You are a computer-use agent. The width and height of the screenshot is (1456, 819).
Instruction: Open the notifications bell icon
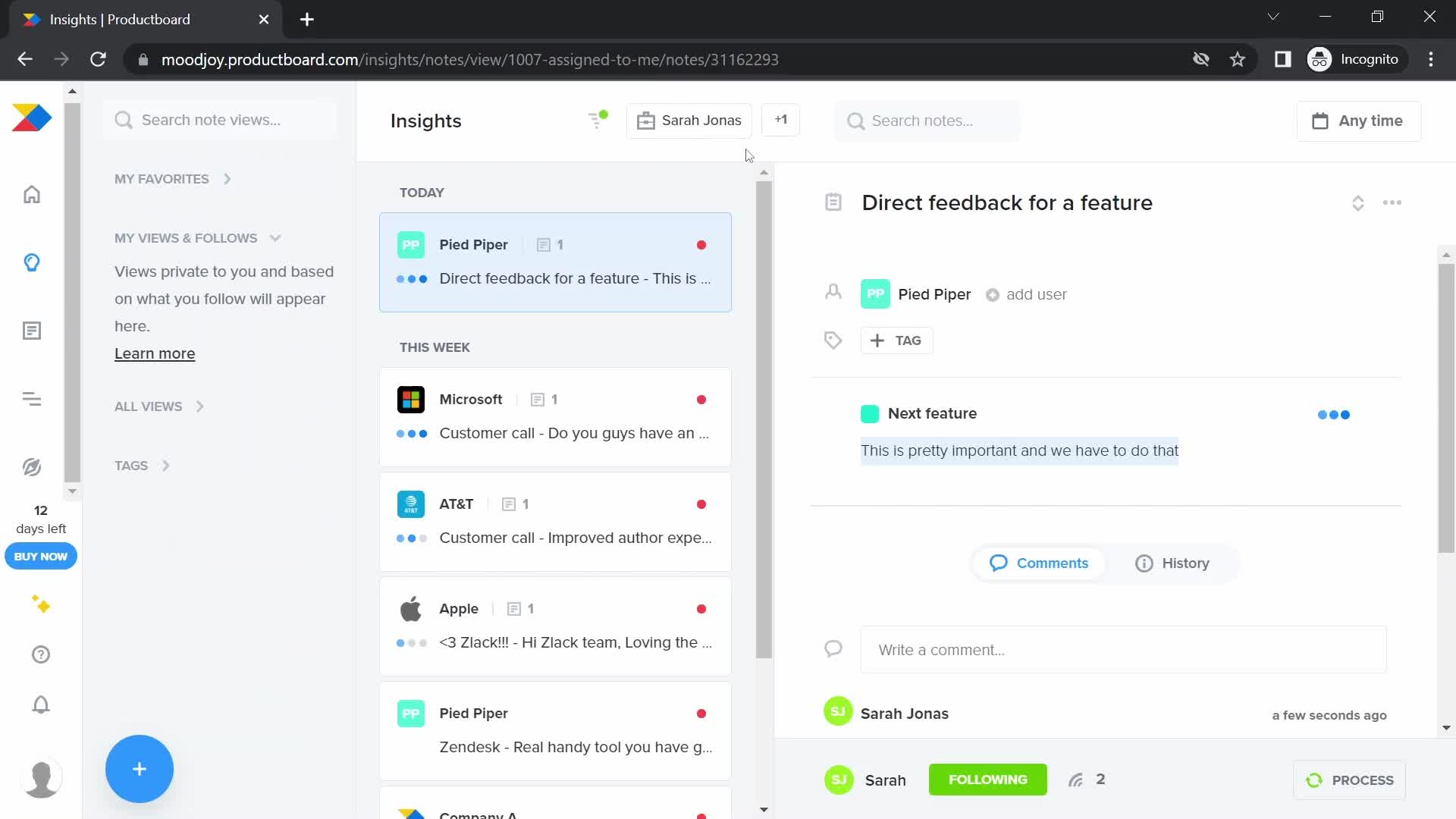pos(41,704)
